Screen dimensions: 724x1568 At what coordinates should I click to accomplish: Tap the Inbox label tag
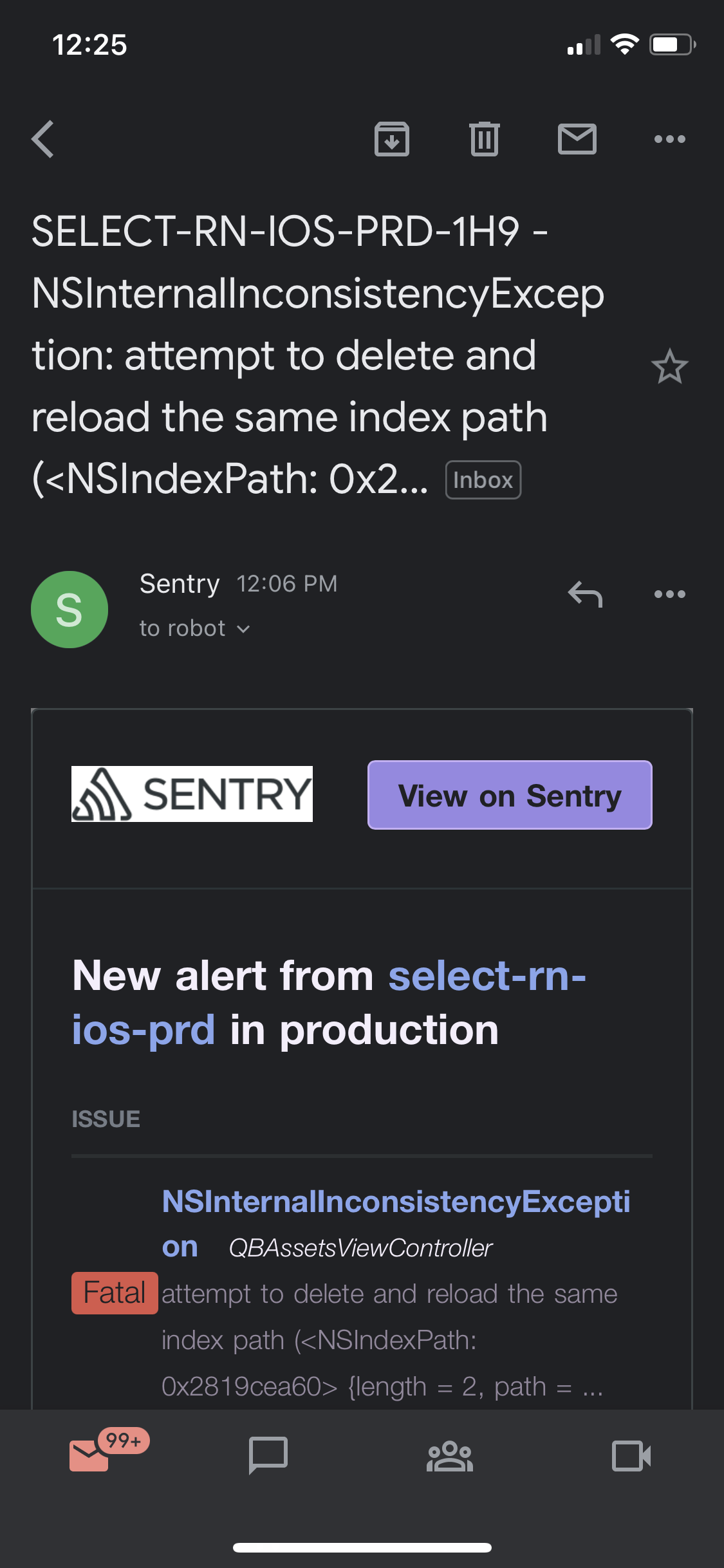point(483,480)
